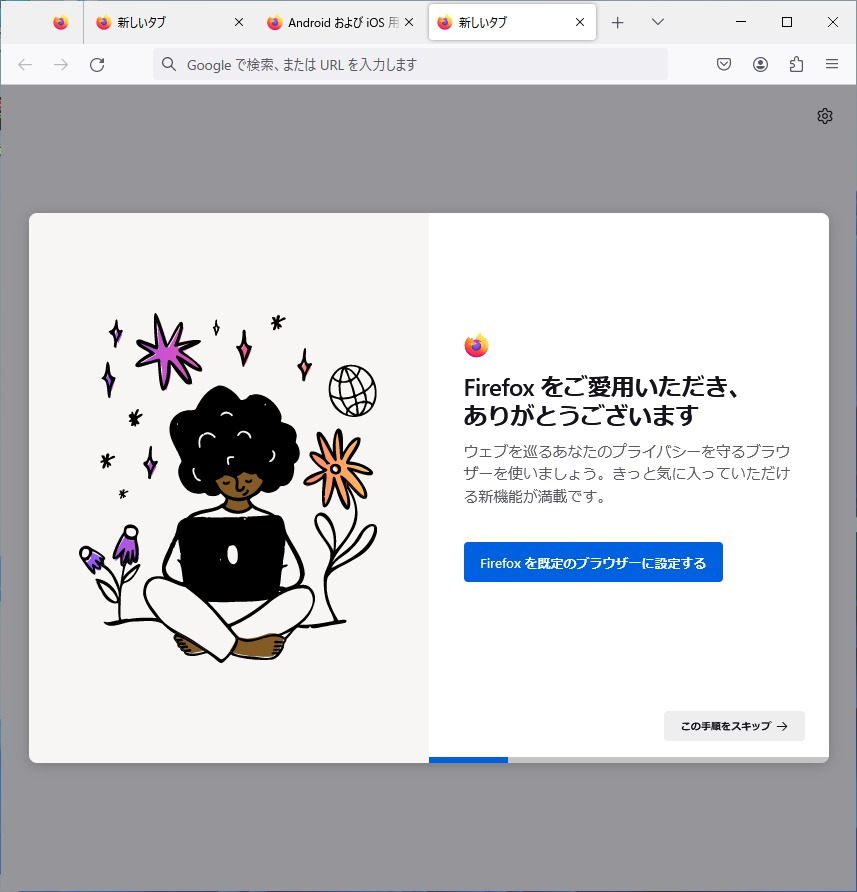Expand the list all tabs chevron
Viewport: 857px width, 892px height.
[658, 22]
